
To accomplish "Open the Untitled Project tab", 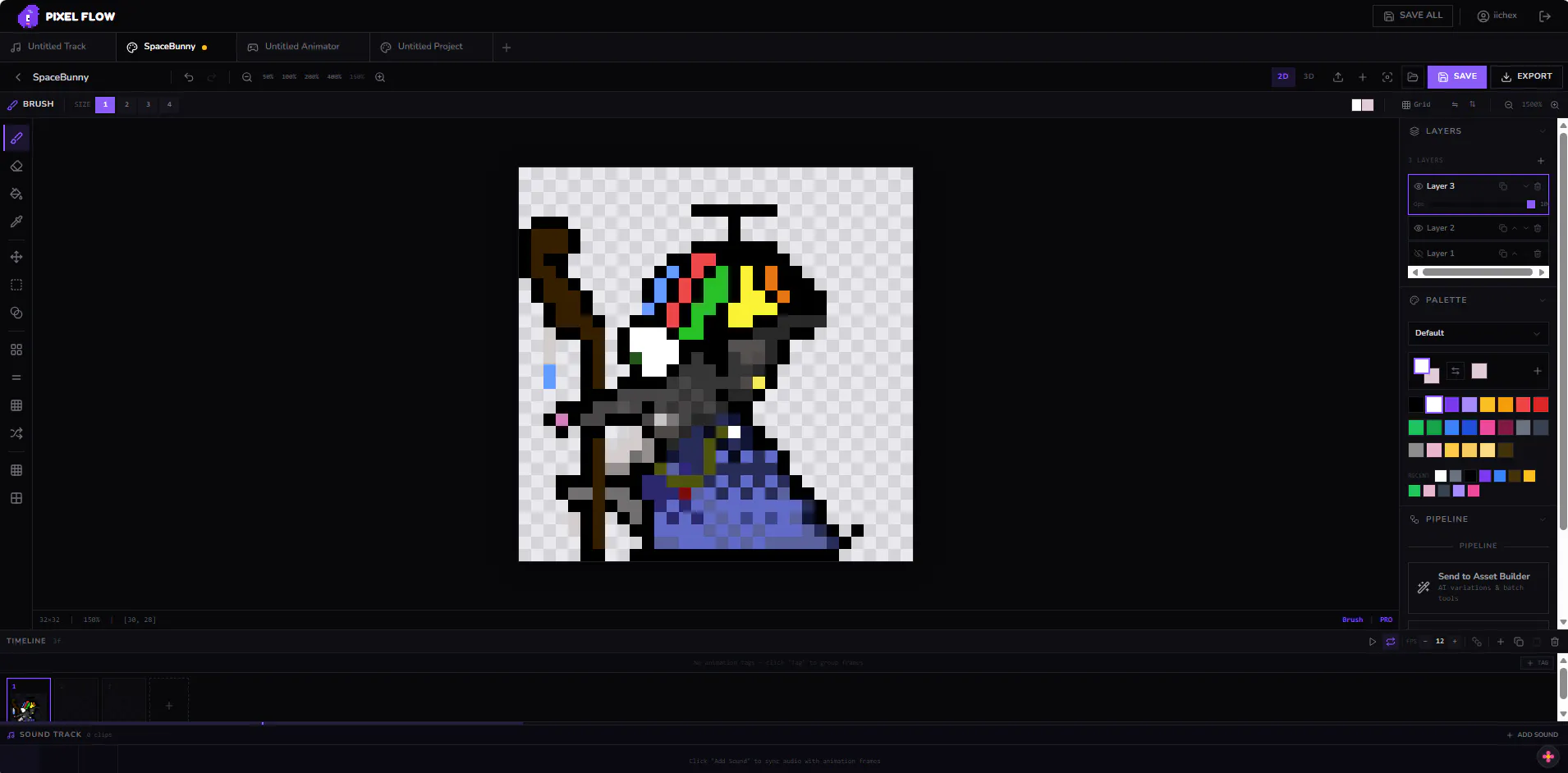I will click(x=431, y=47).
